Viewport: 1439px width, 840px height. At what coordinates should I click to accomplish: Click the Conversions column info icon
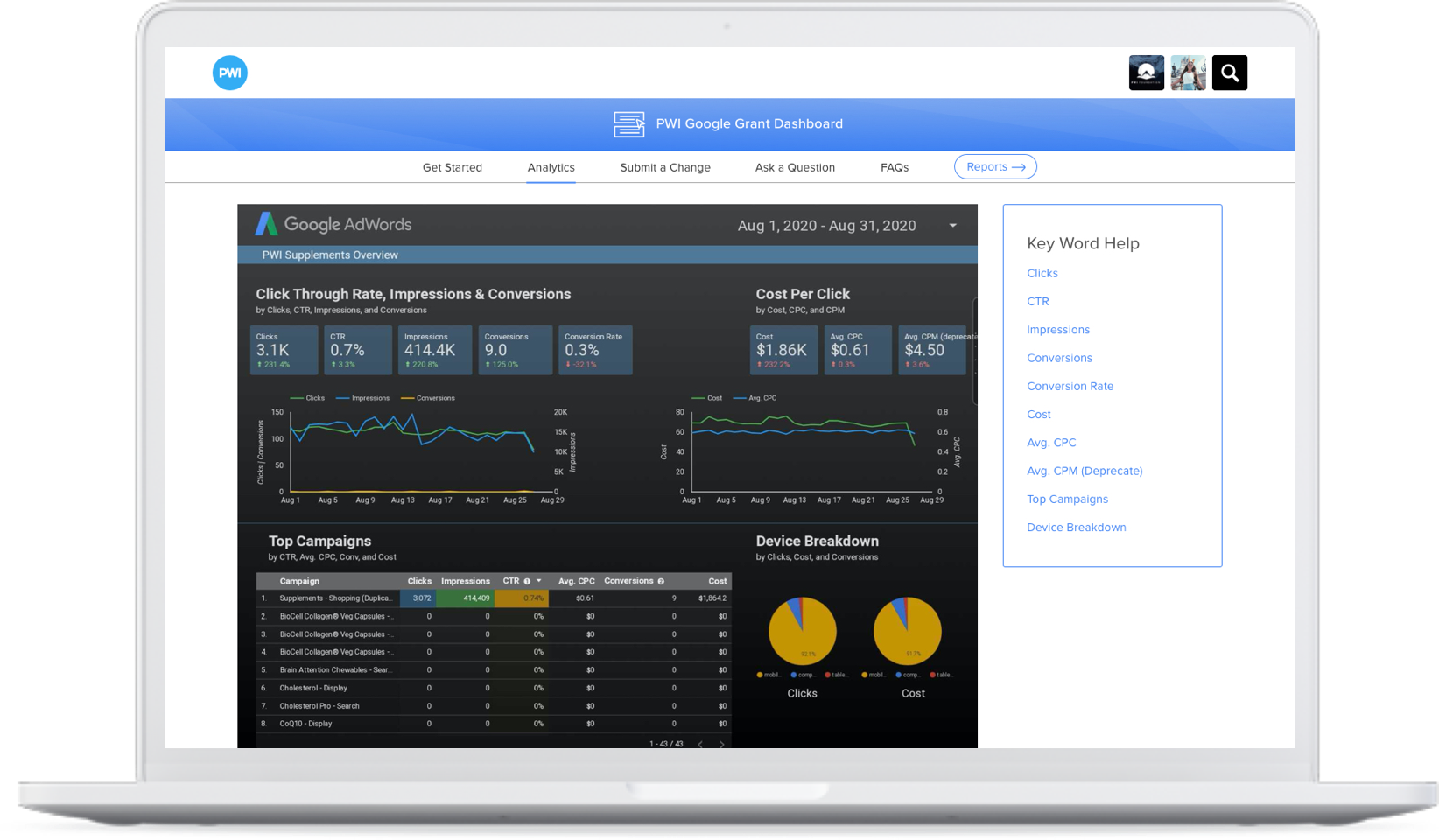click(x=661, y=581)
